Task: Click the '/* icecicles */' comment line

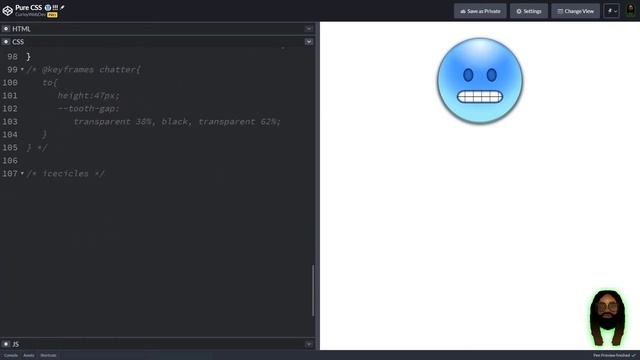Action: click(65, 173)
